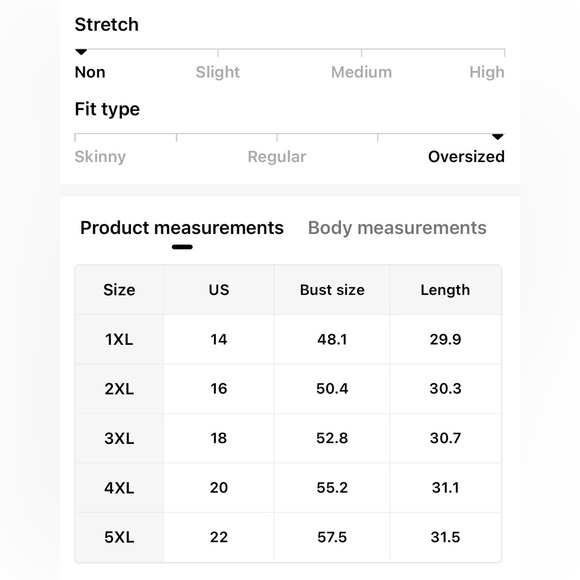Screen dimensions: 580x580
Task: Select the 5XL size row
Action: pos(288,537)
